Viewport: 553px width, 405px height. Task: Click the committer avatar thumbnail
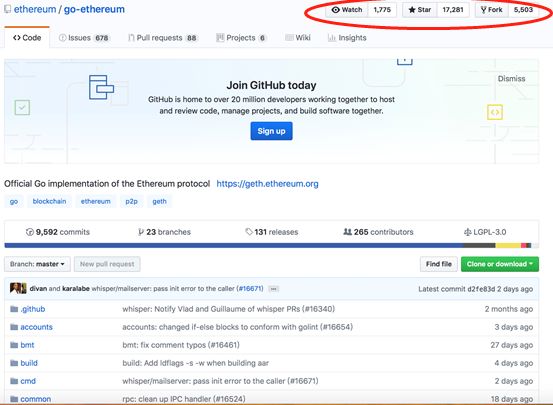[18, 289]
